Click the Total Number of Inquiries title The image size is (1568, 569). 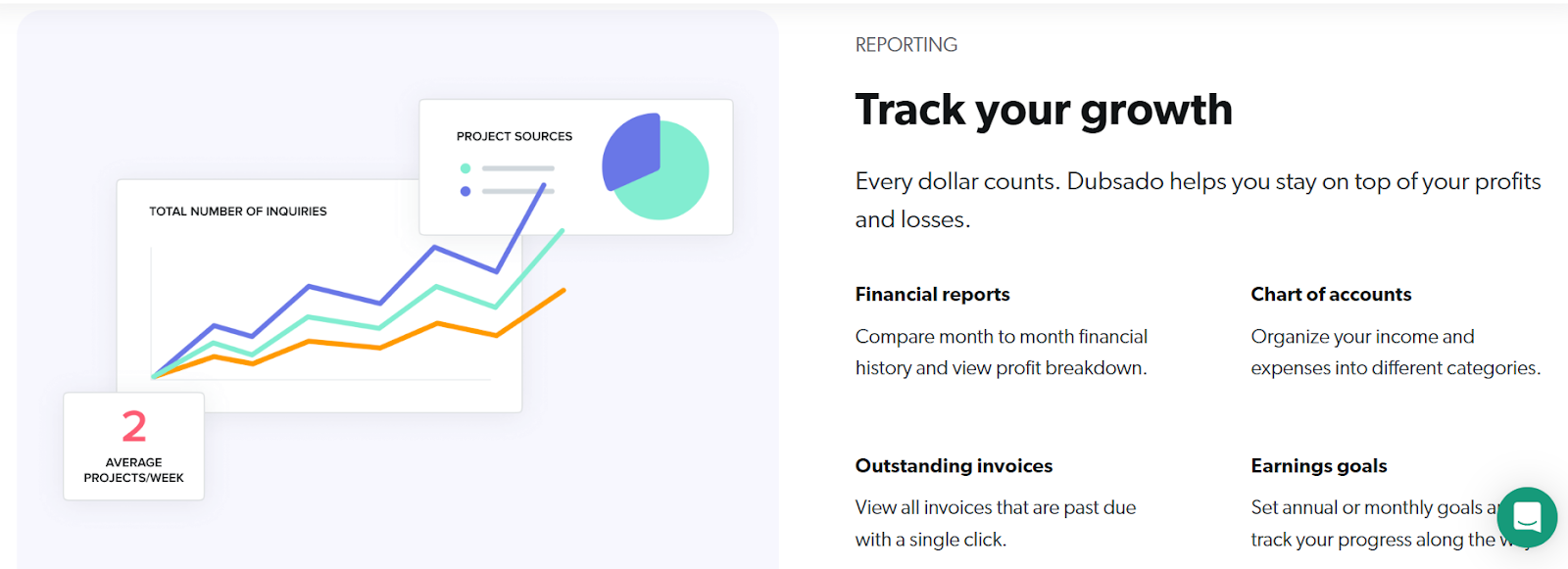pyautogui.click(x=238, y=212)
